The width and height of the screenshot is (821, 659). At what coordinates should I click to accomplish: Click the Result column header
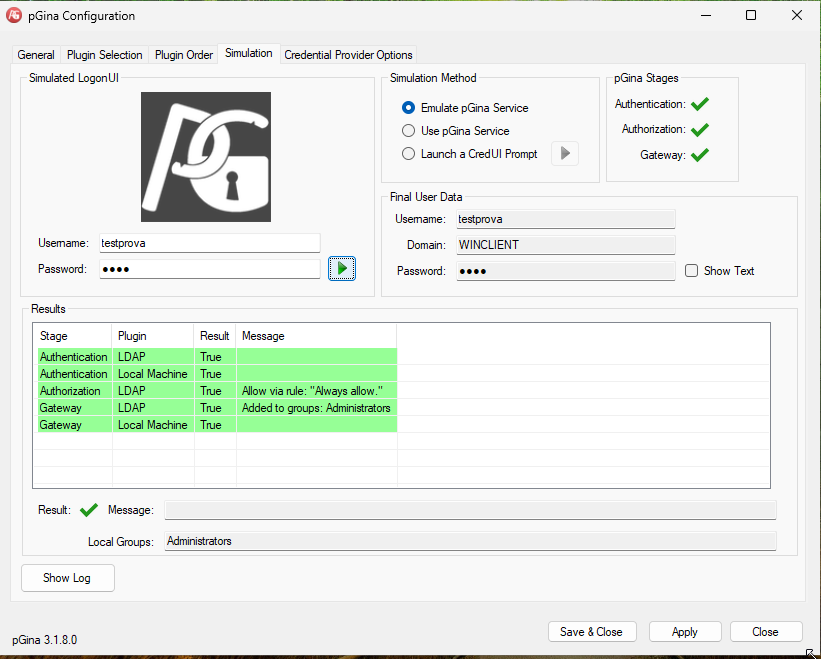pos(215,336)
